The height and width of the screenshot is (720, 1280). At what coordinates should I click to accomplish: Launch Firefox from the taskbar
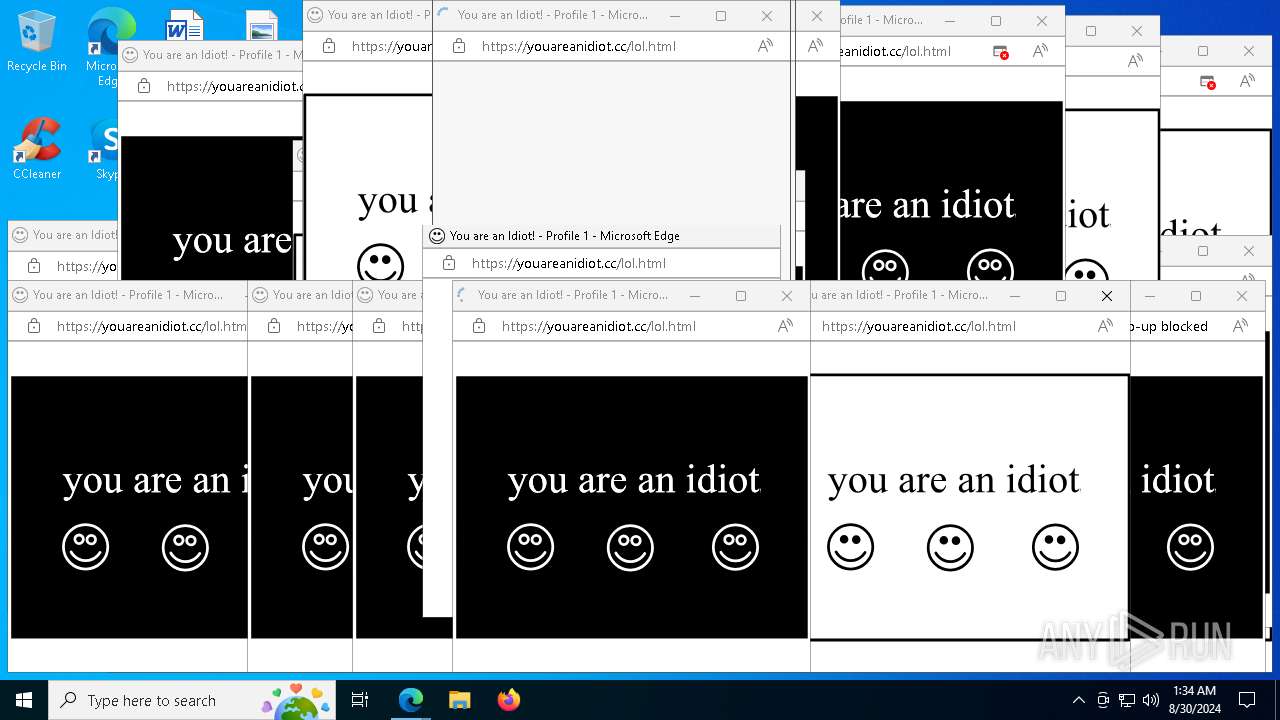[x=508, y=700]
